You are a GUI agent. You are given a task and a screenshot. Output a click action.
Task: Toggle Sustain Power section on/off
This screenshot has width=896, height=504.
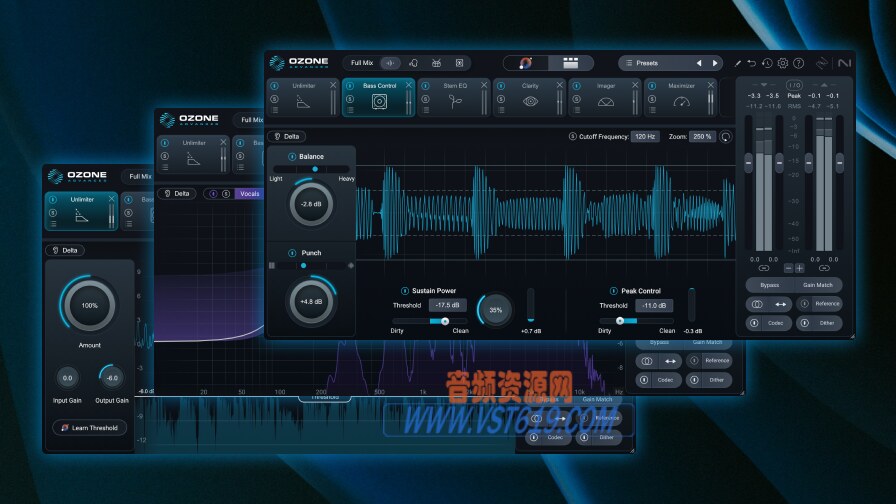405,291
